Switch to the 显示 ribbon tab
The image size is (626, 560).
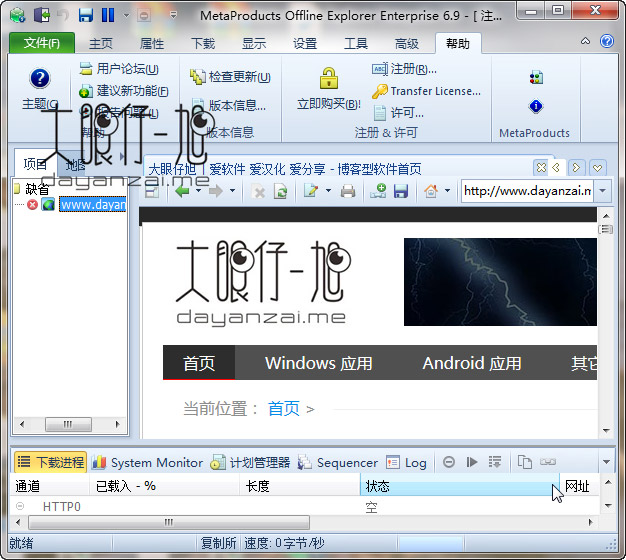(x=254, y=43)
